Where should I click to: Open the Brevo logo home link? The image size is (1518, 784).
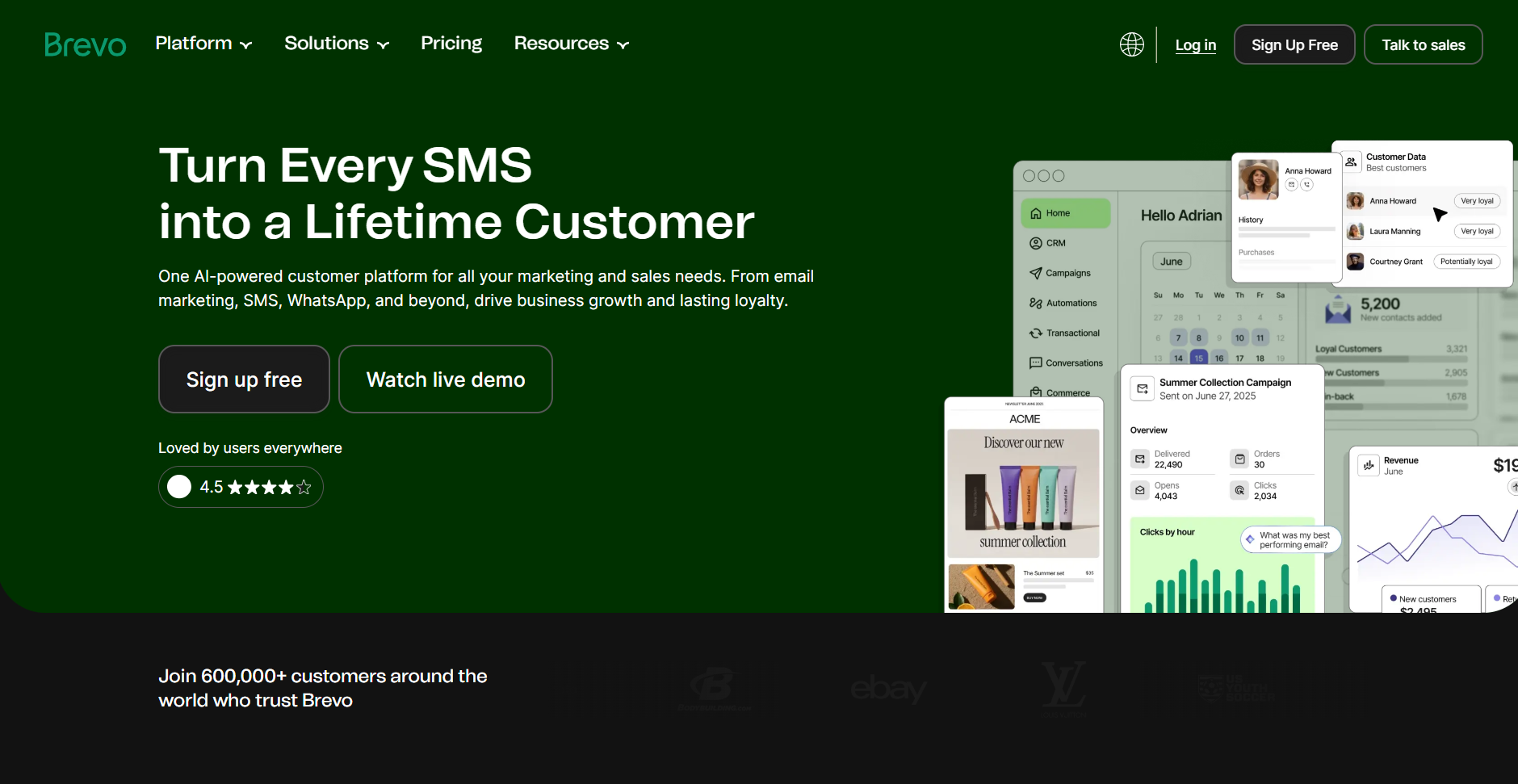click(x=85, y=44)
